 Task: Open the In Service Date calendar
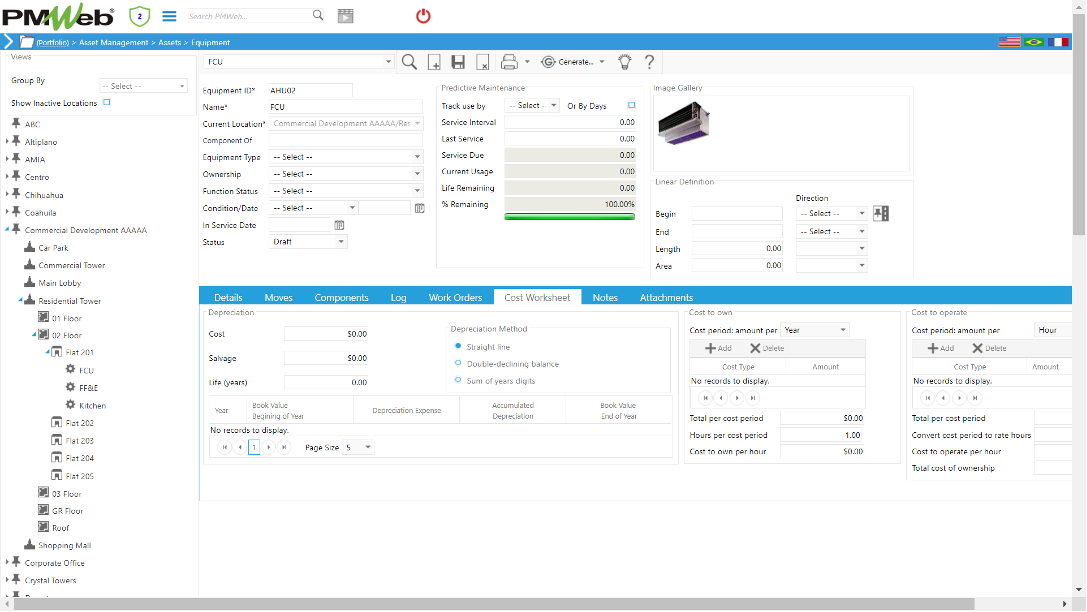339,225
